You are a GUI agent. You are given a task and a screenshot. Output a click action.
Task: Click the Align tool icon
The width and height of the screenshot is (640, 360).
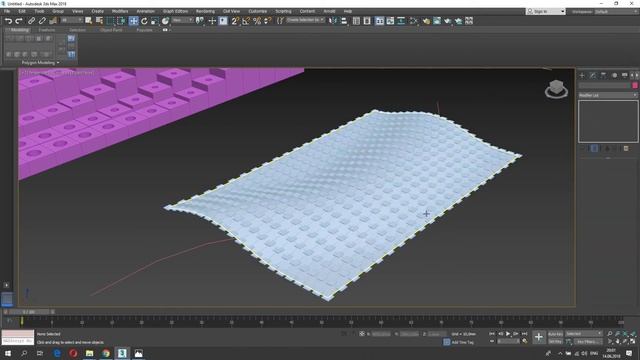pos(344,21)
